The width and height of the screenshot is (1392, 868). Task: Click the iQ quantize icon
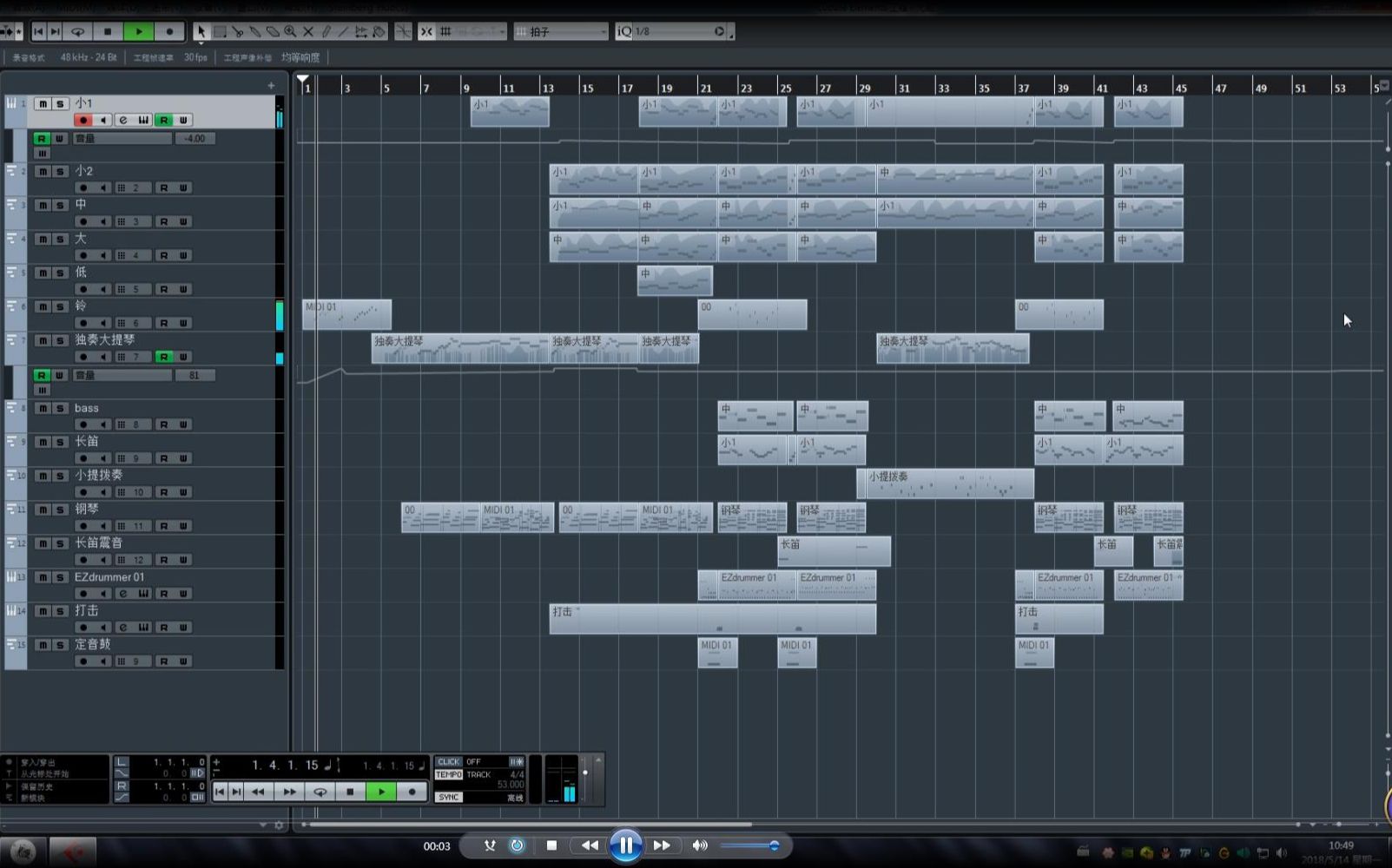point(623,31)
